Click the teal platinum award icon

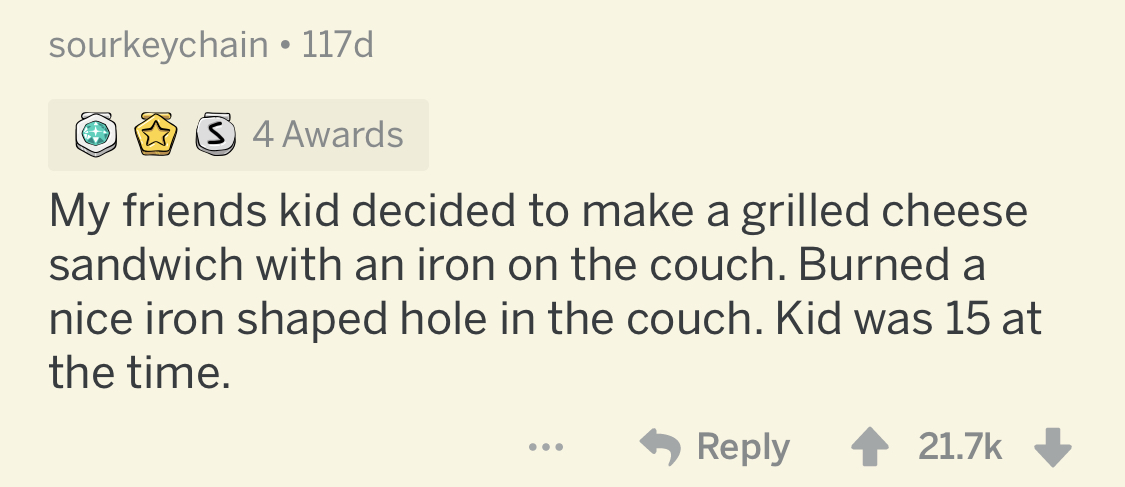click(94, 135)
